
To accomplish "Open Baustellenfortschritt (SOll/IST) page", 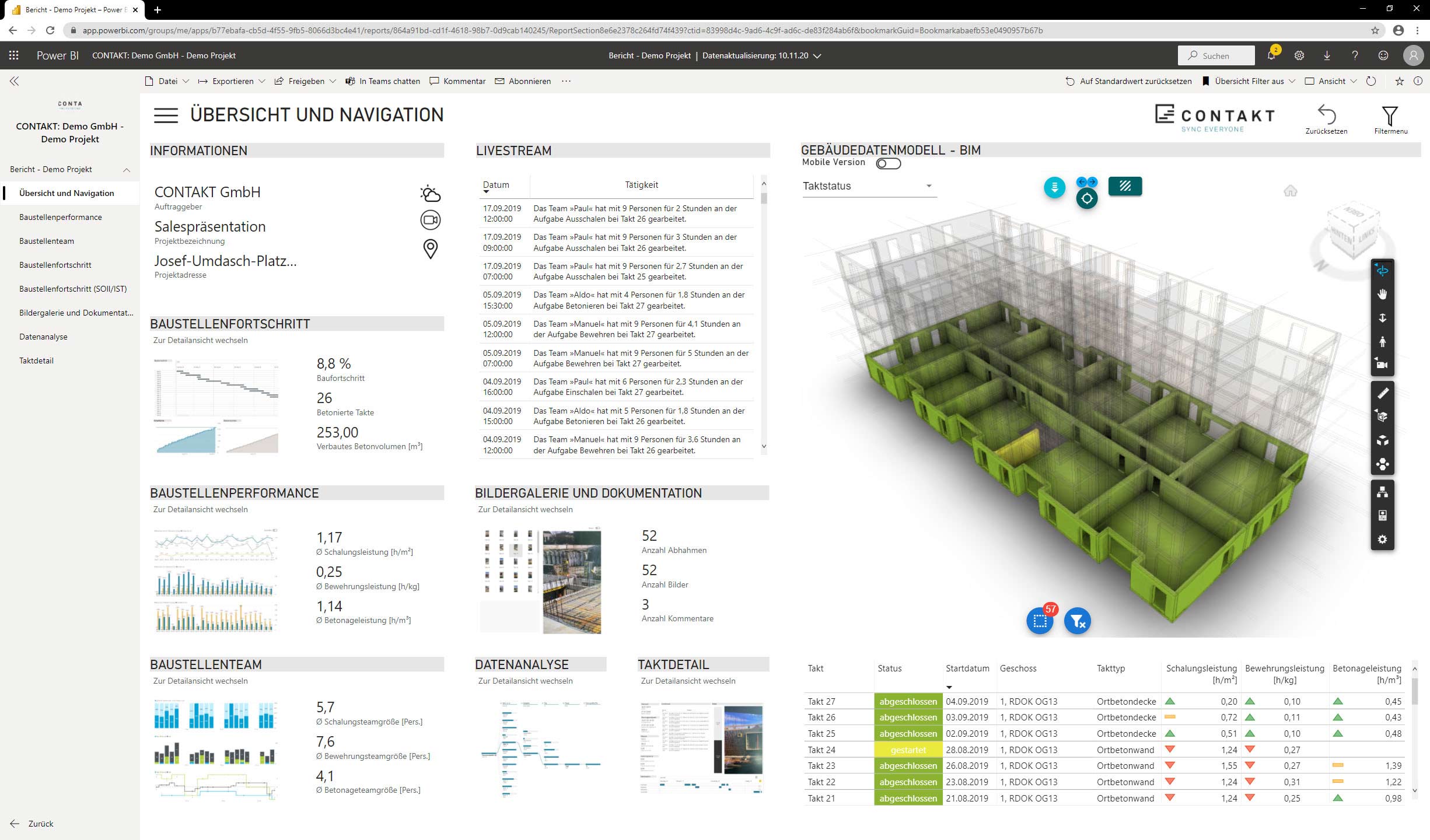I will 71,289.
